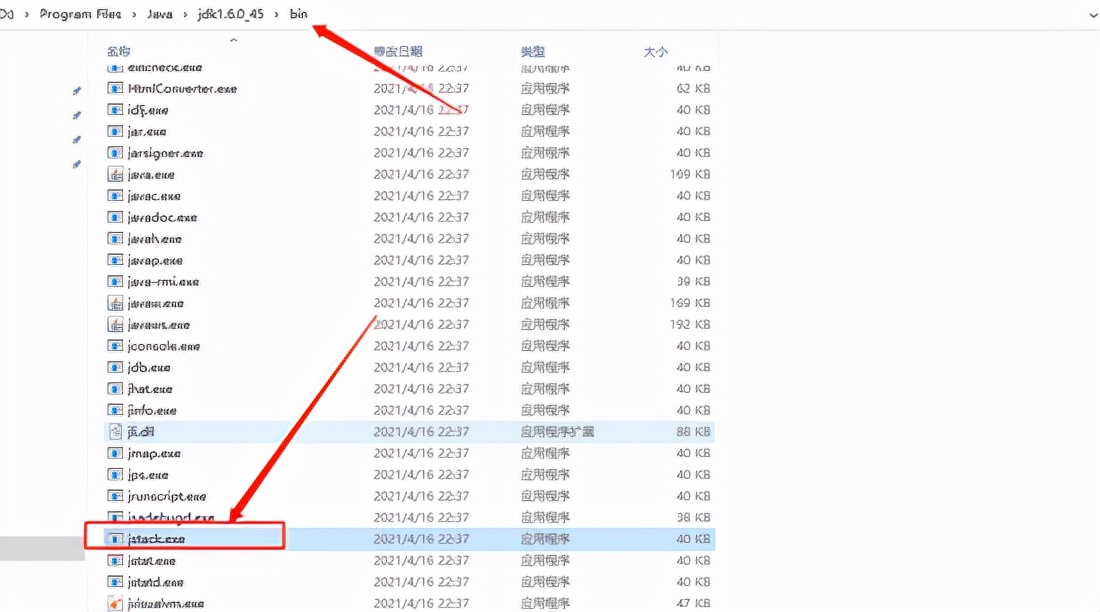The width and height of the screenshot is (1100, 612).
Task: Expand the chevron before Program Files
Action: [x=27, y=14]
